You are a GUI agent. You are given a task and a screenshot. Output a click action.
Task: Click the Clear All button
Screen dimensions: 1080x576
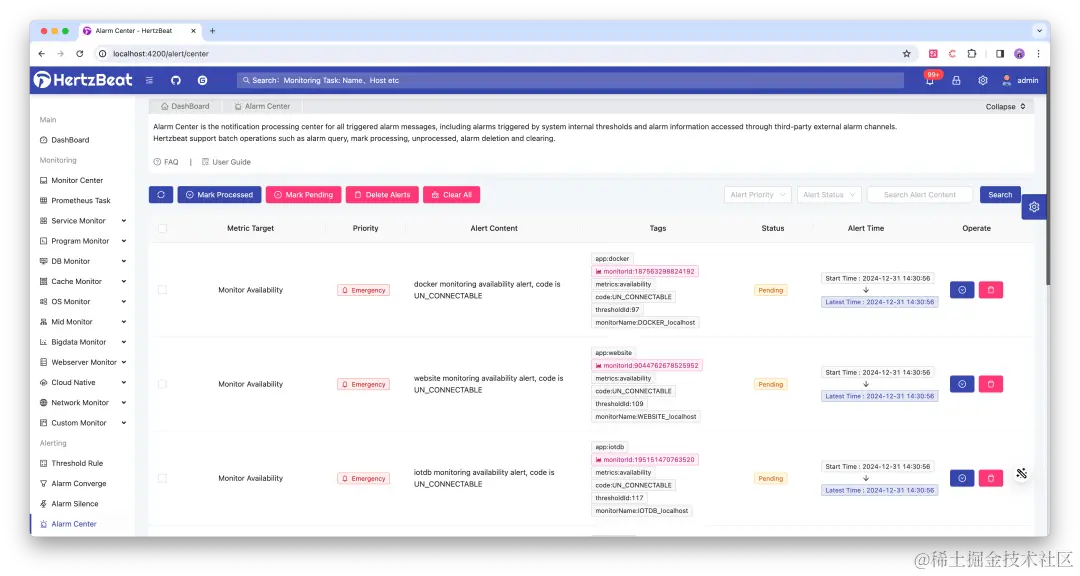pos(452,195)
